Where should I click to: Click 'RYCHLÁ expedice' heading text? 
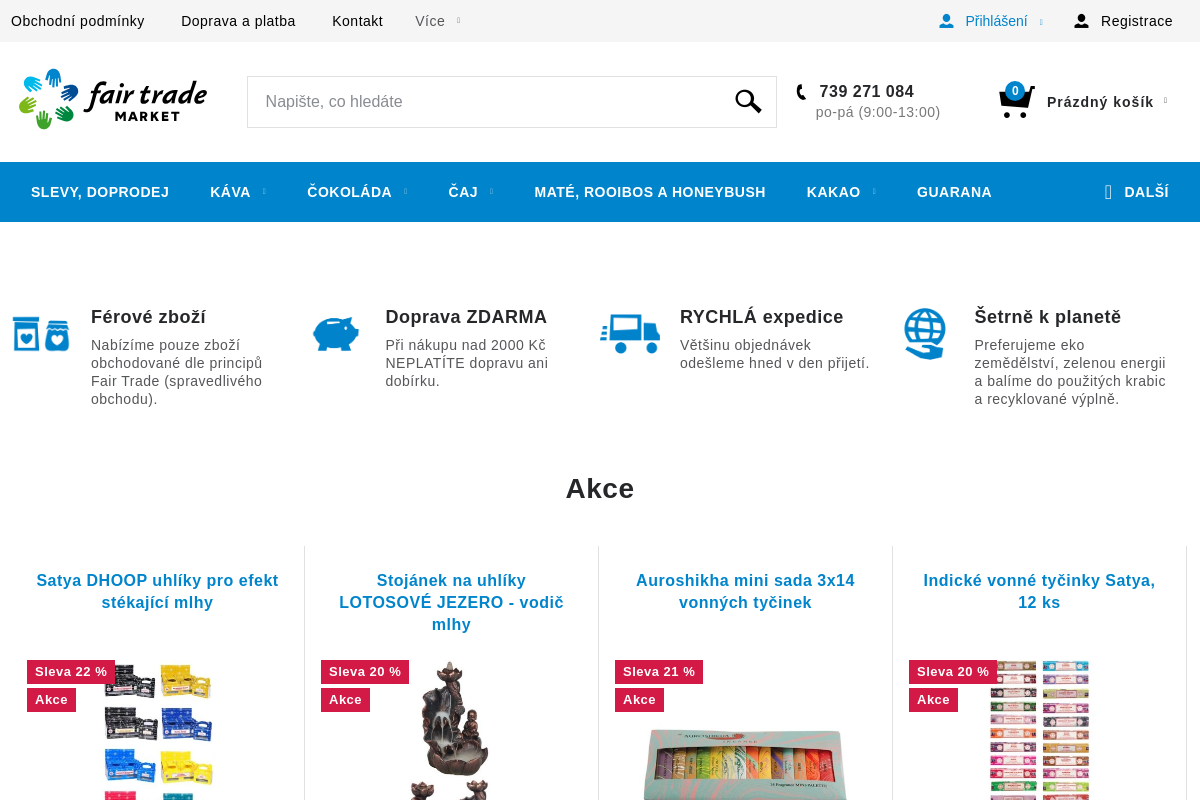click(762, 317)
